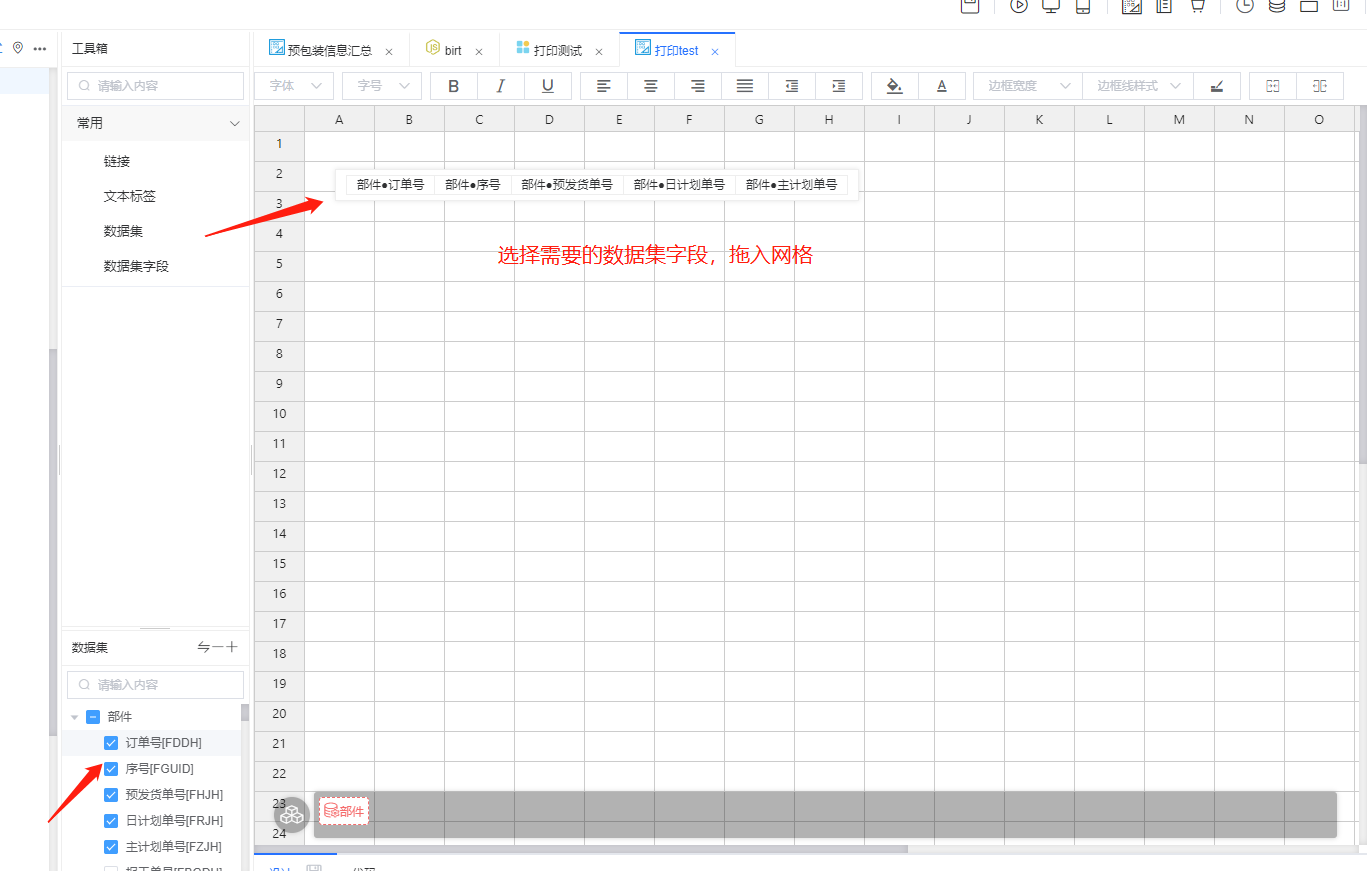Switch to the 预包装信息汇总 tab
1367x871 pixels.
pos(329,51)
